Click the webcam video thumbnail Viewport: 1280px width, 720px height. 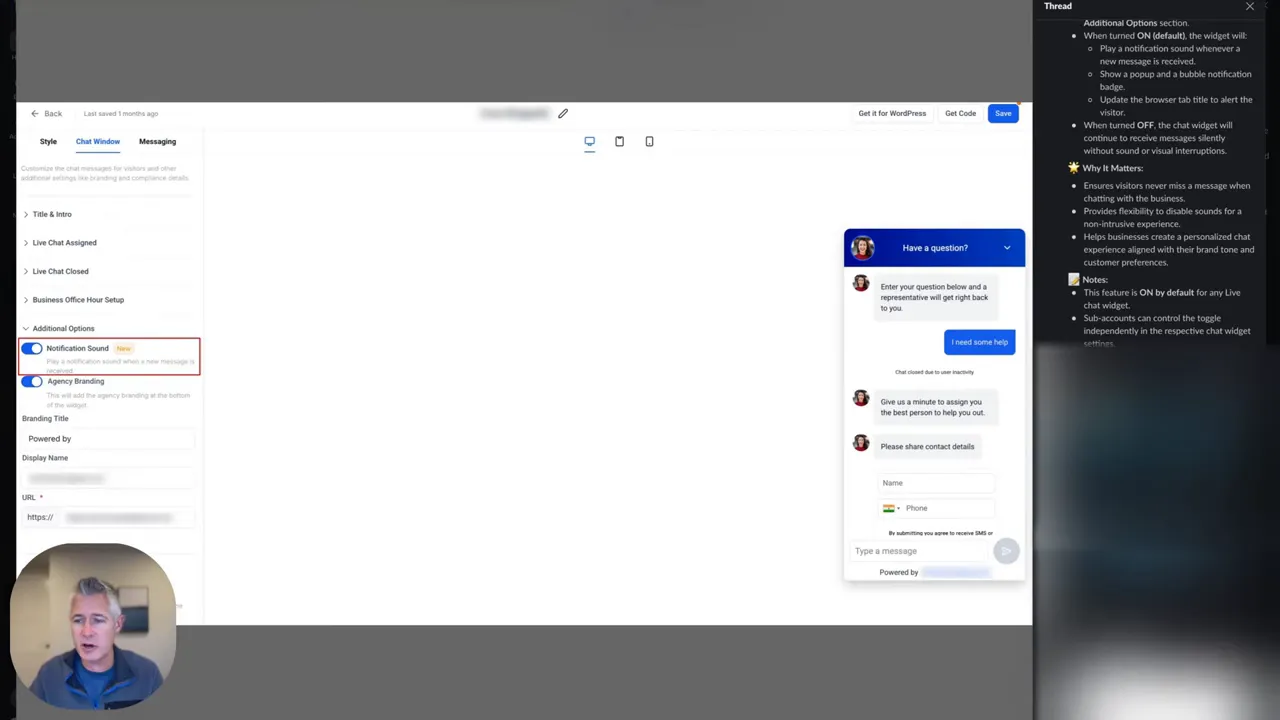click(x=93, y=627)
